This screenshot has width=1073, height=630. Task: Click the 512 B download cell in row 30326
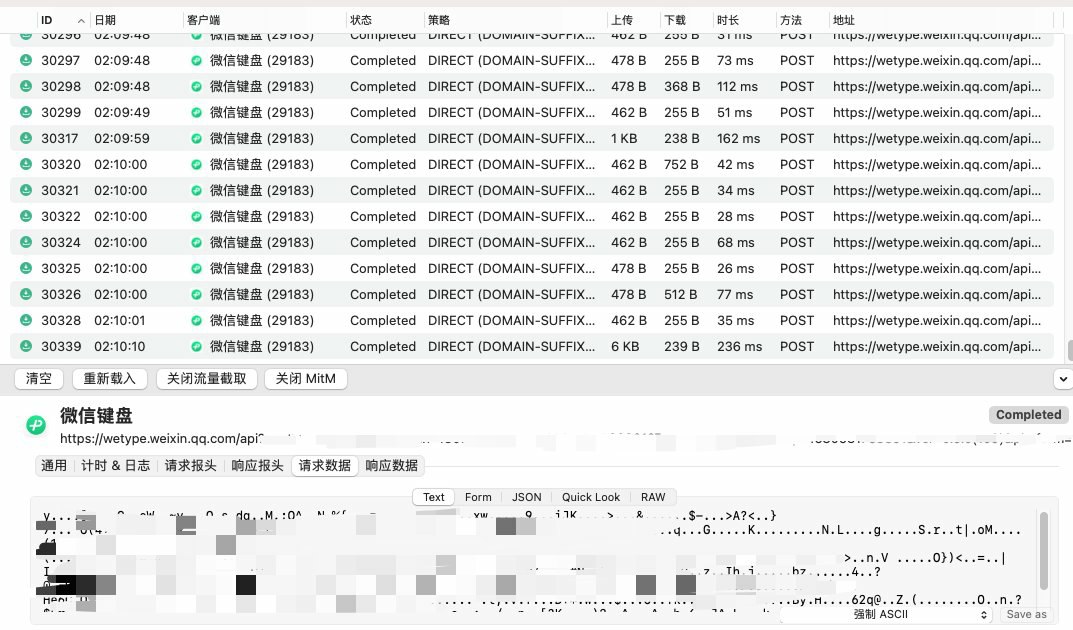tap(680, 294)
